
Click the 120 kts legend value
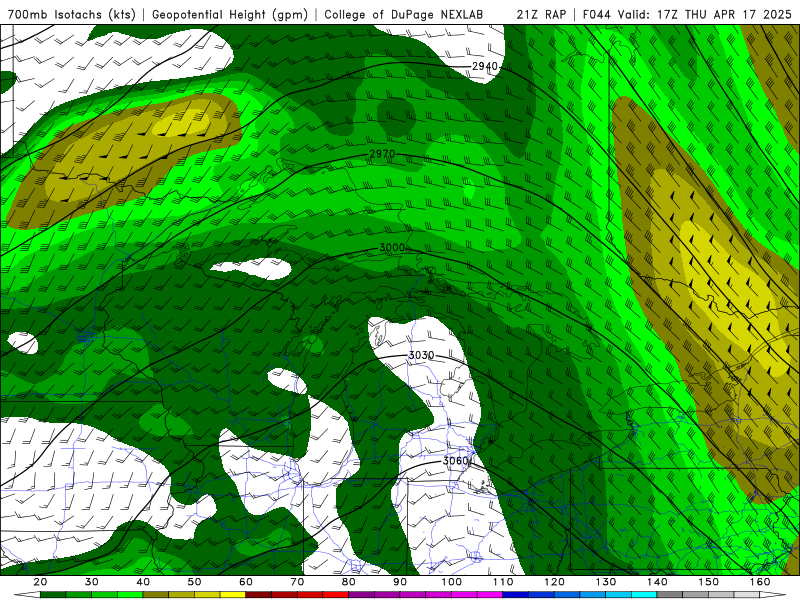pos(554,582)
